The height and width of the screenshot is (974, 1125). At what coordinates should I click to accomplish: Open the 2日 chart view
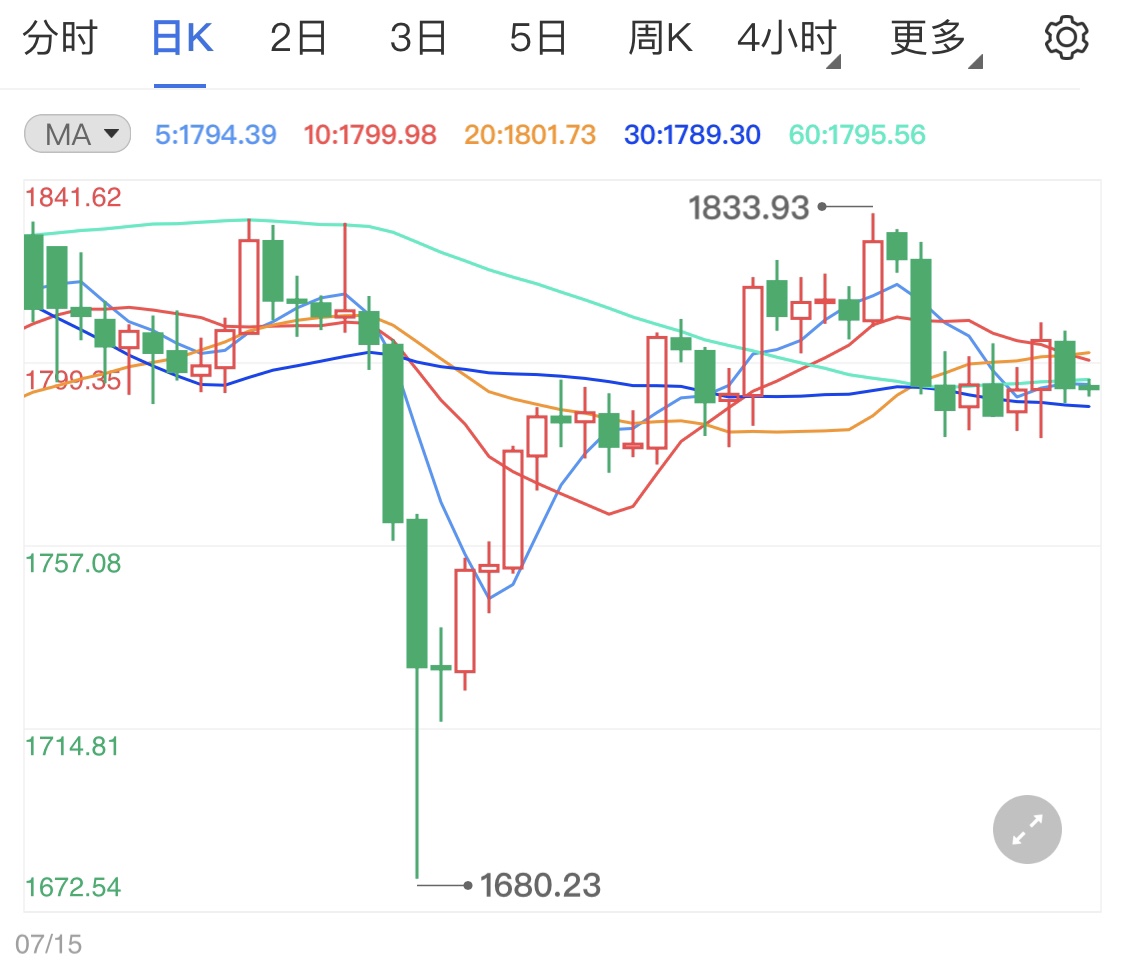(x=297, y=37)
